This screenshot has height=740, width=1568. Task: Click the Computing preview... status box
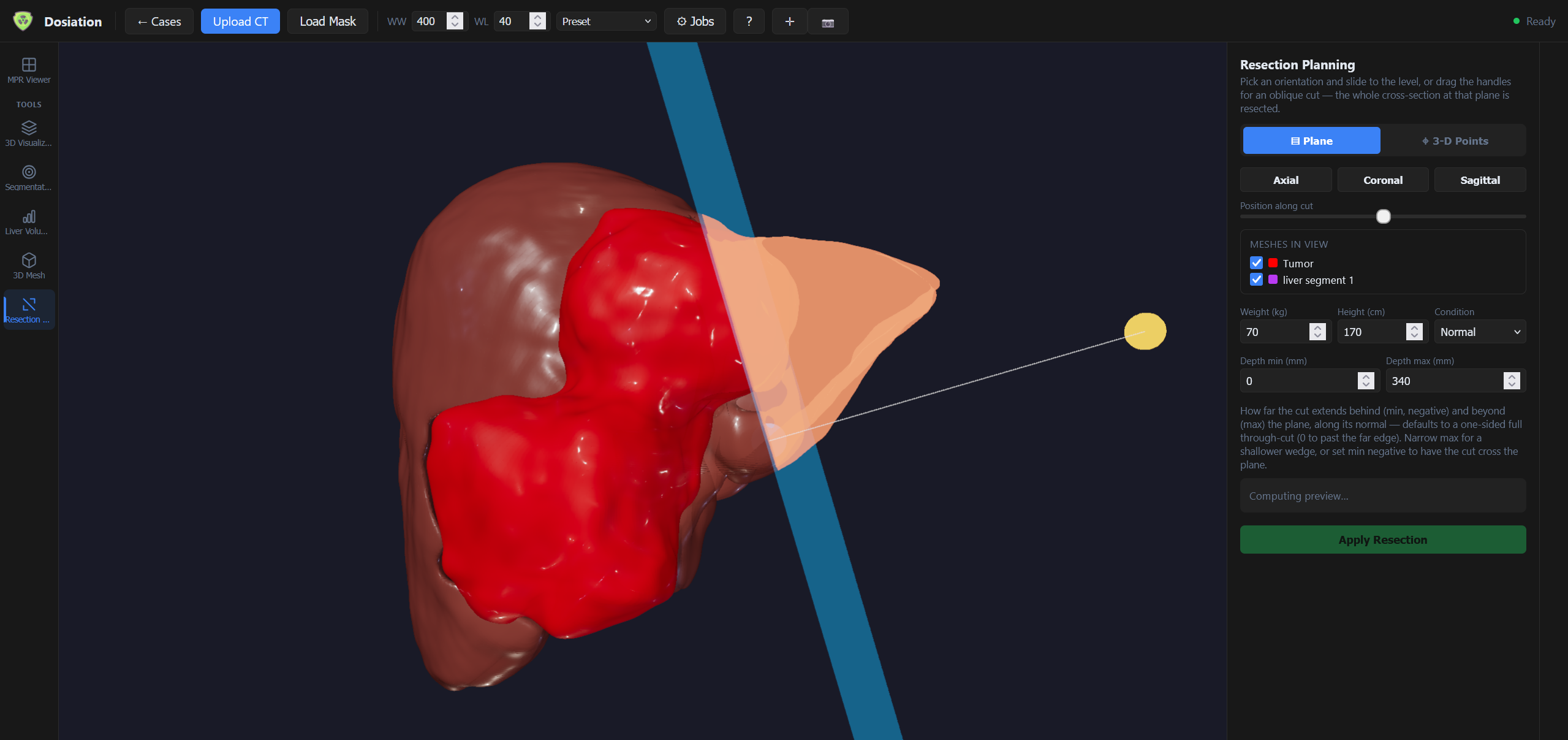tap(1383, 495)
